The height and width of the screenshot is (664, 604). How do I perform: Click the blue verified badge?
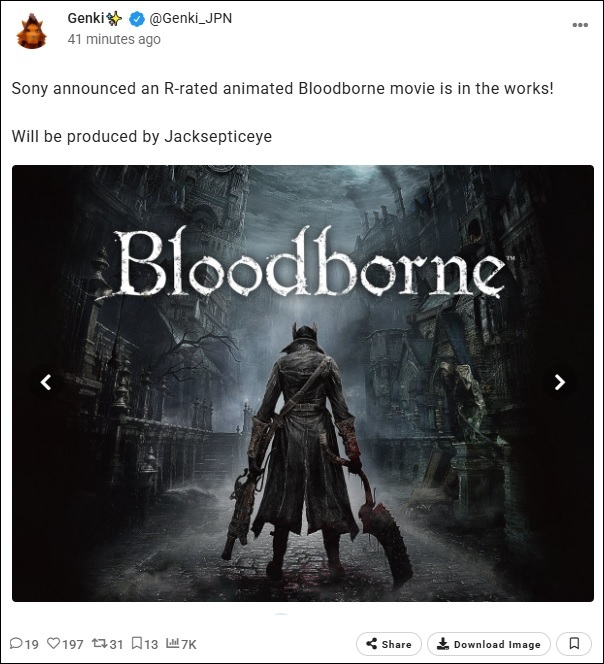click(136, 19)
